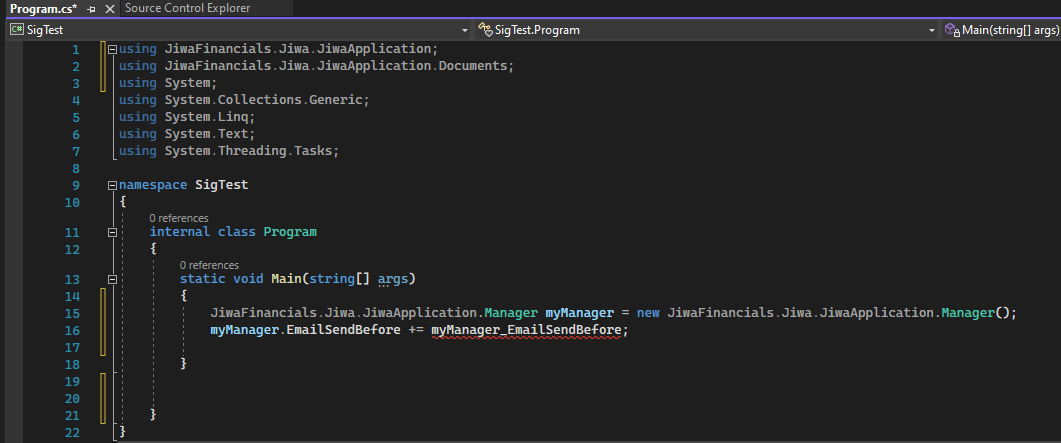Pin the Program.cs tab
Viewport: 1061px width, 443px height.
(x=91, y=9)
